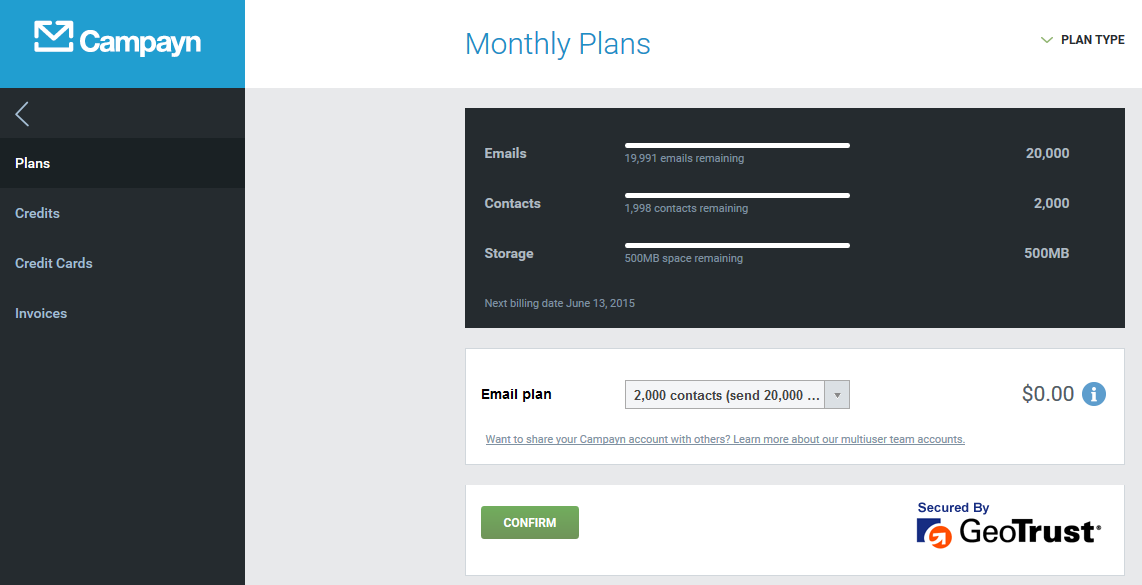Open the Plans sidebar section

pos(33,163)
